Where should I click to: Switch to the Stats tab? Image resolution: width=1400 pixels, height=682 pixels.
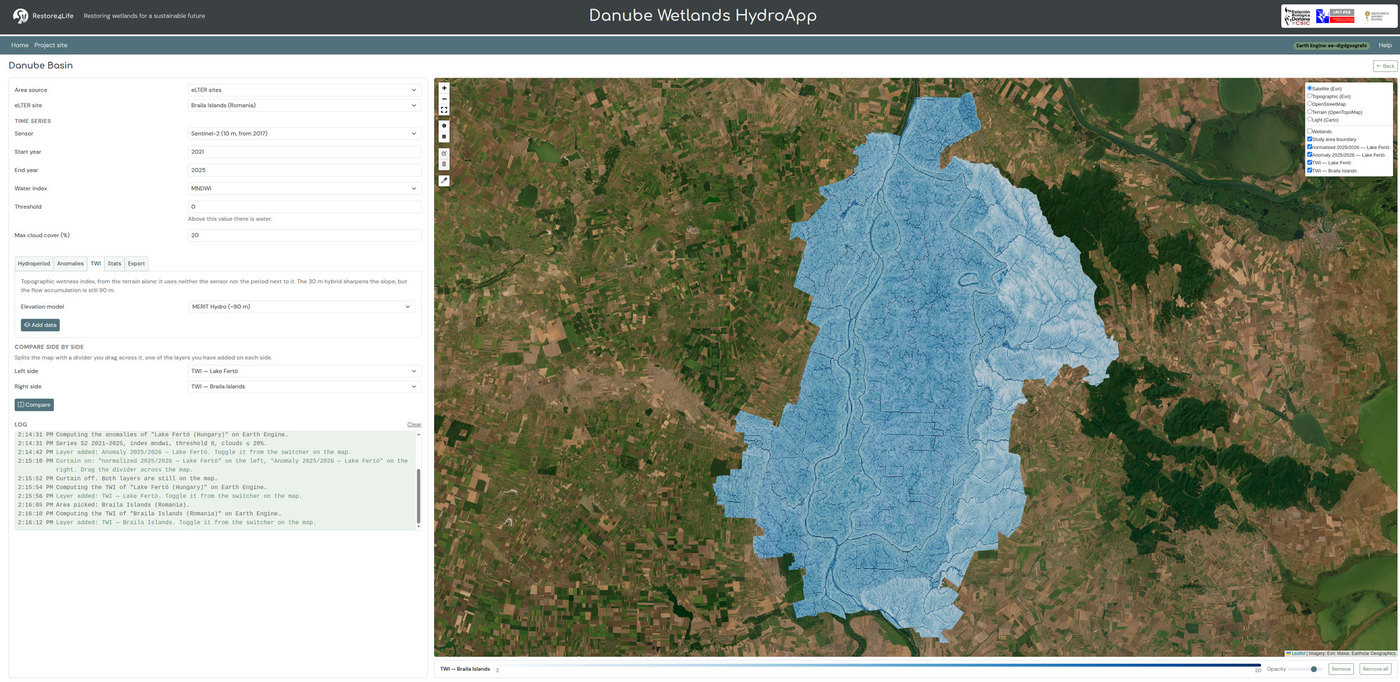[115, 264]
